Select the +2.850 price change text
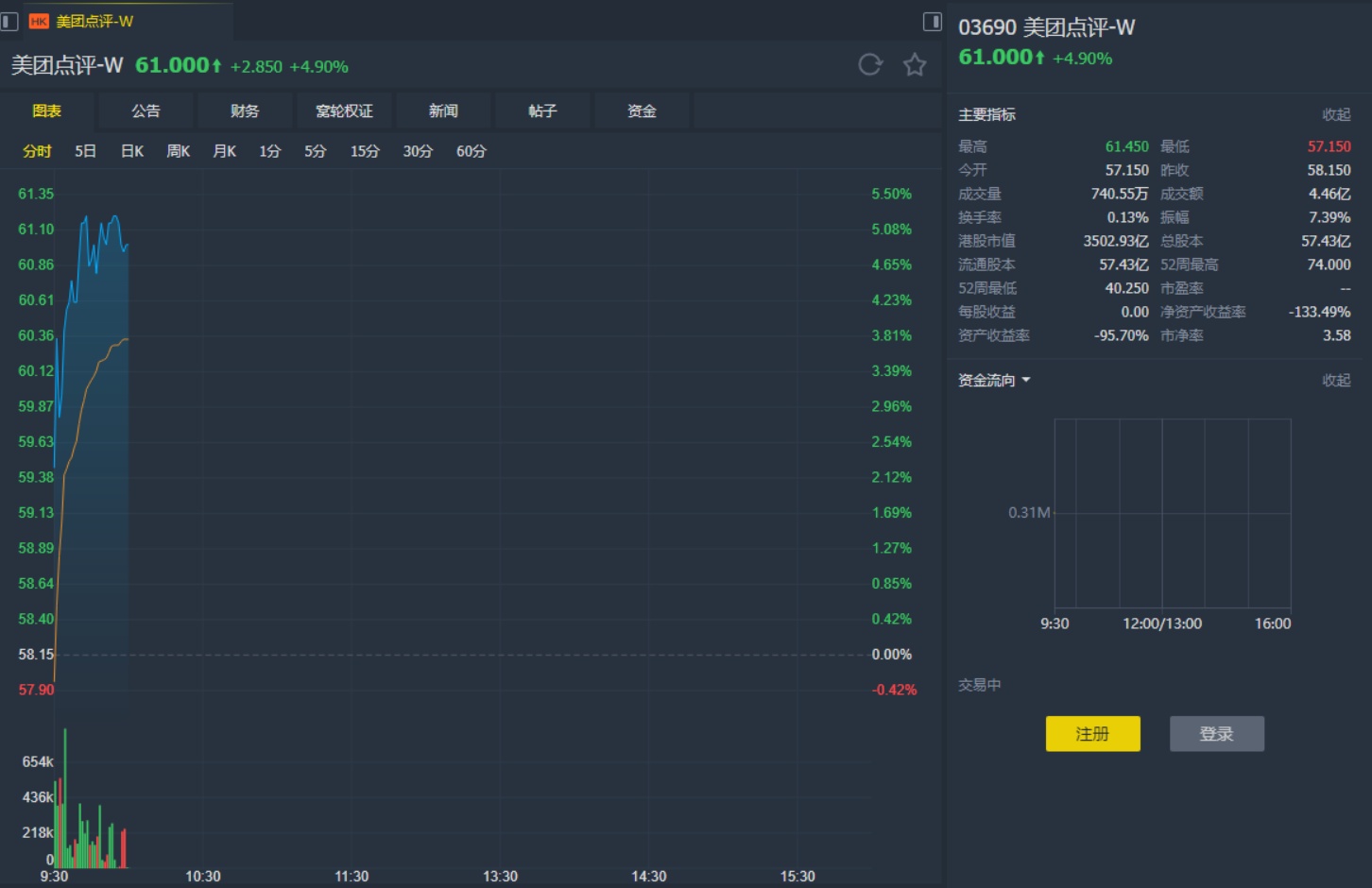This screenshot has height=888, width=1372. pyautogui.click(x=256, y=66)
